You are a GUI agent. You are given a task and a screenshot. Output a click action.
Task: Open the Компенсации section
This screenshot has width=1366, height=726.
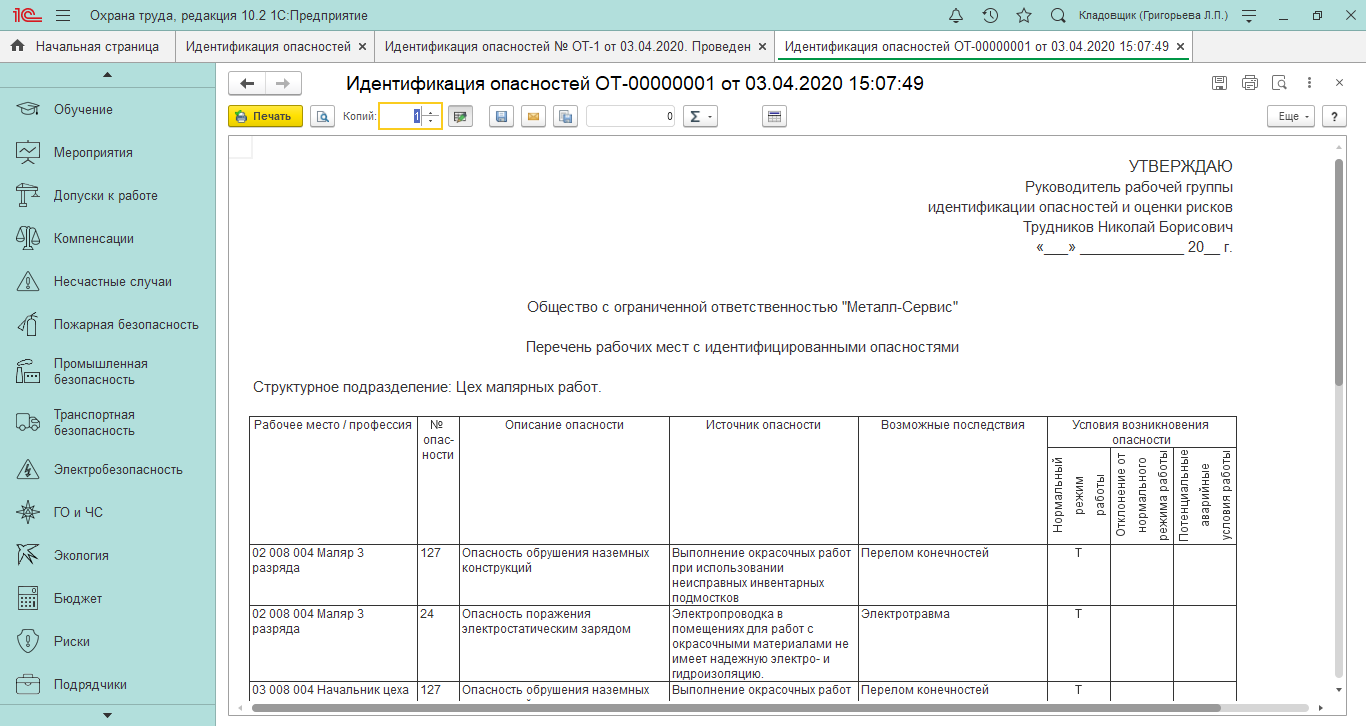pyautogui.click(x=107, y=239)
